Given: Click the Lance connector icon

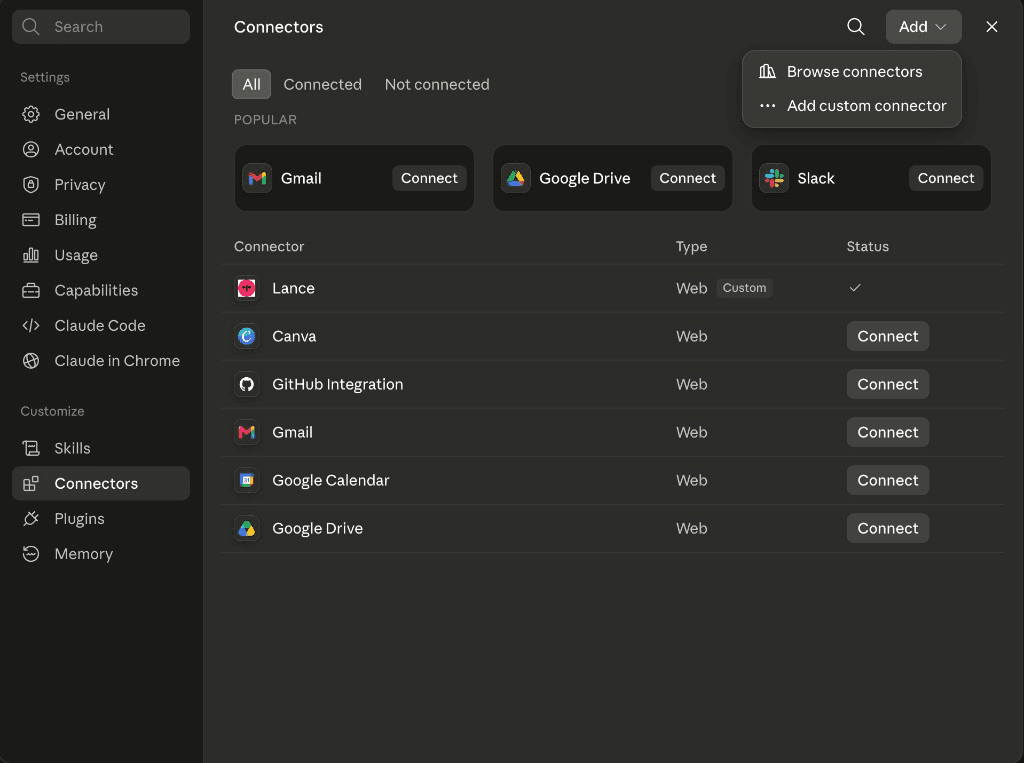Looking at the screenshot, I should 247,288.
